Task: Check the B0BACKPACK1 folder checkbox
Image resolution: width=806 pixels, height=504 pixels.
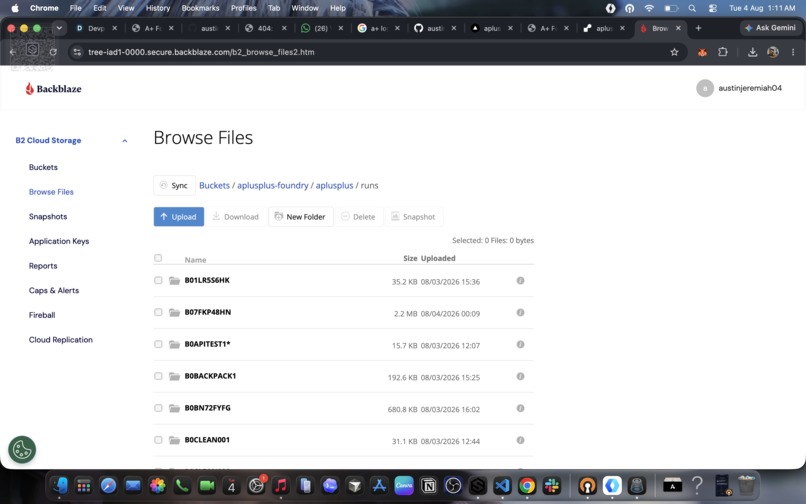Action: (158, 376)
